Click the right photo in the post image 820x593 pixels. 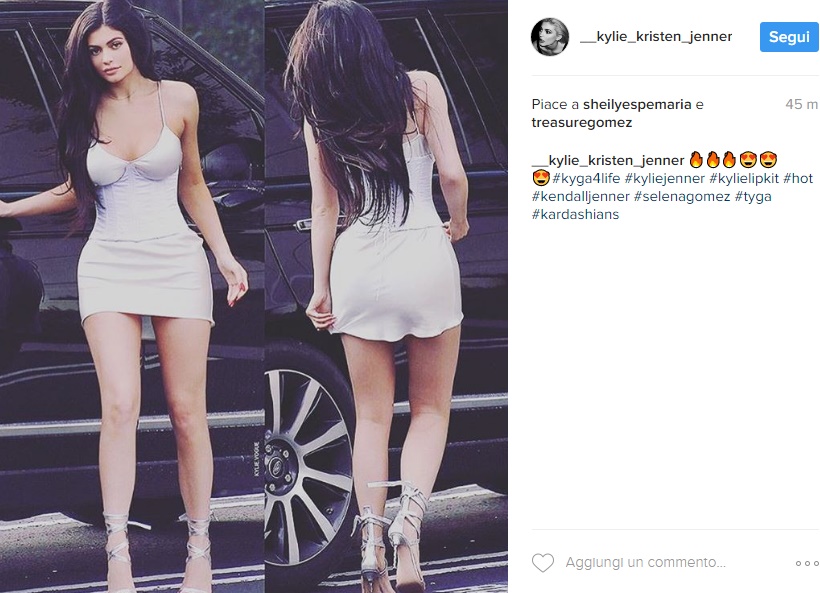386,296
